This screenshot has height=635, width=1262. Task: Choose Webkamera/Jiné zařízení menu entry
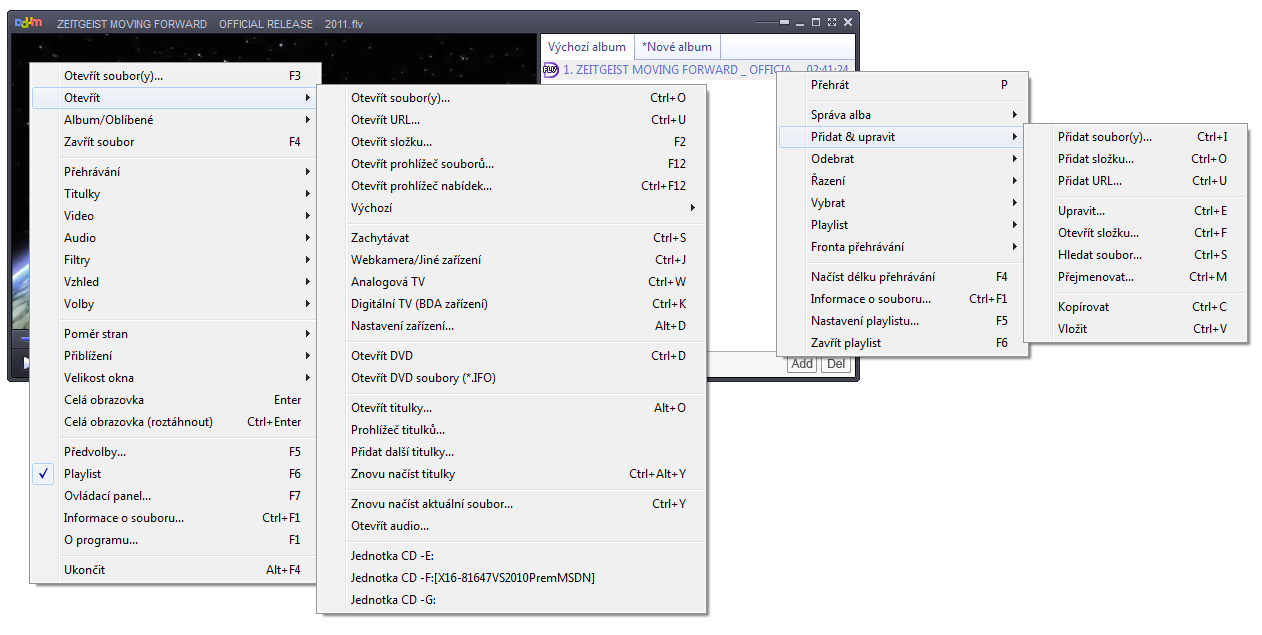(x=416, y=260)
